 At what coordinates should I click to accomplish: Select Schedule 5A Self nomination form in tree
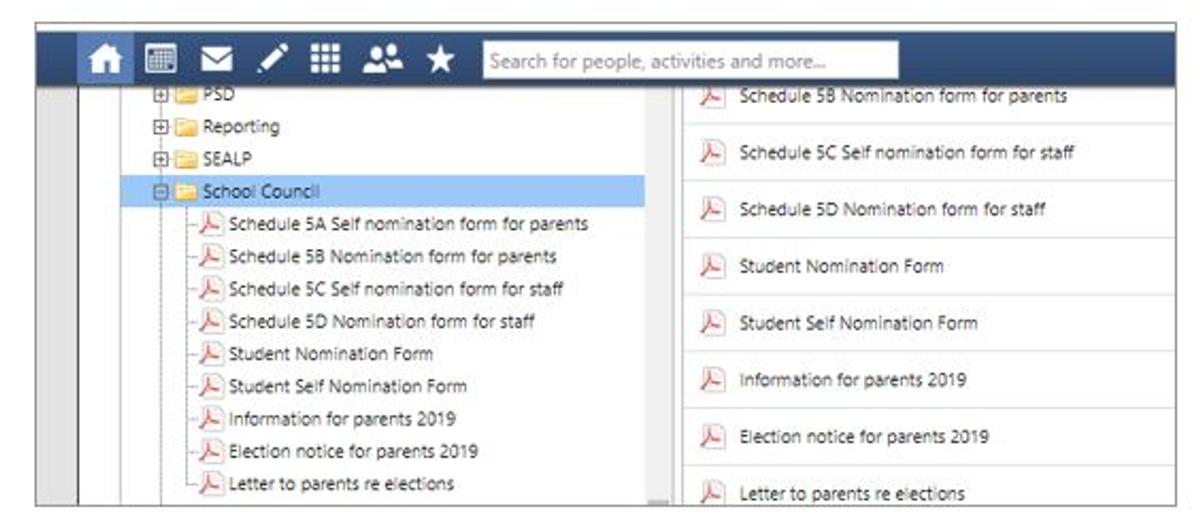407,224
